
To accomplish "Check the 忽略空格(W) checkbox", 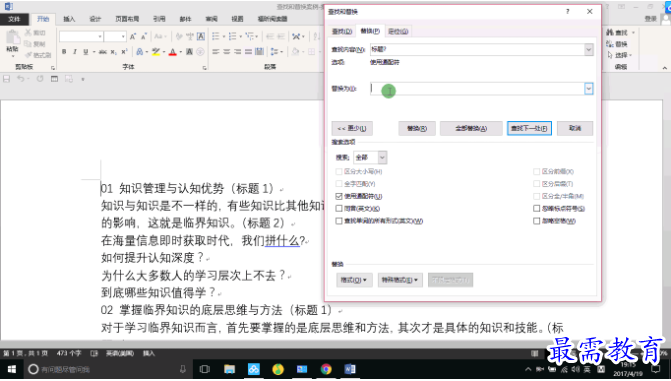I will (x=536, y=221).
